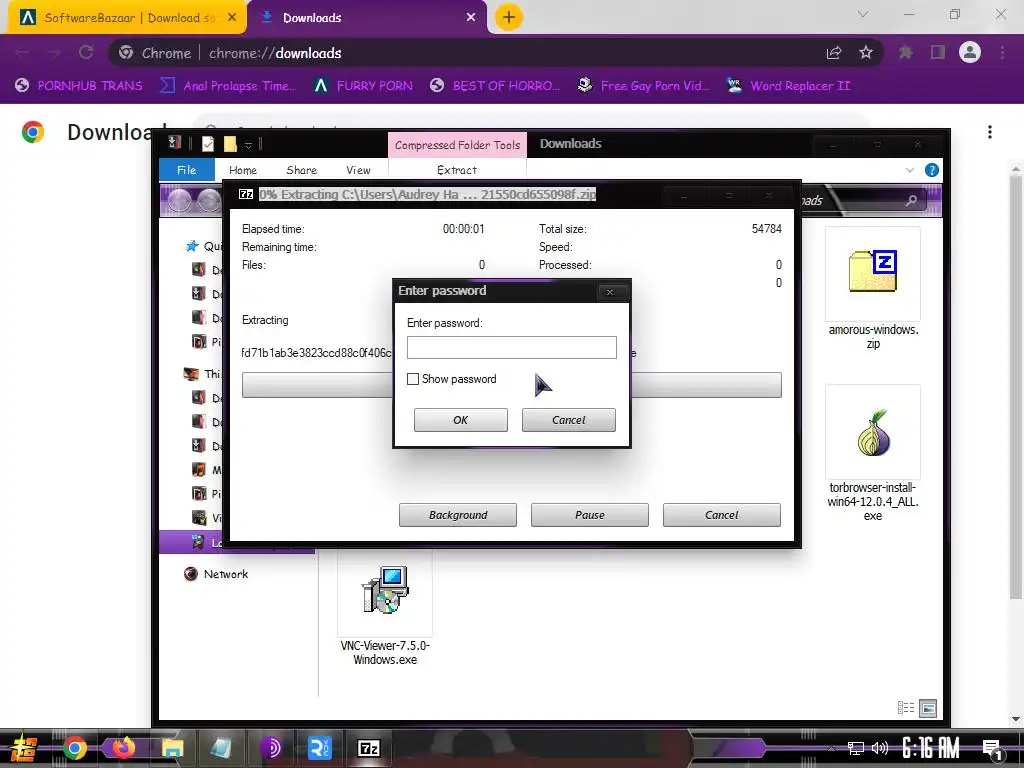This screenshot has width=1024, height=768.
Task: Bookmark this page with the star icon
Action: [x=866, y=53]
